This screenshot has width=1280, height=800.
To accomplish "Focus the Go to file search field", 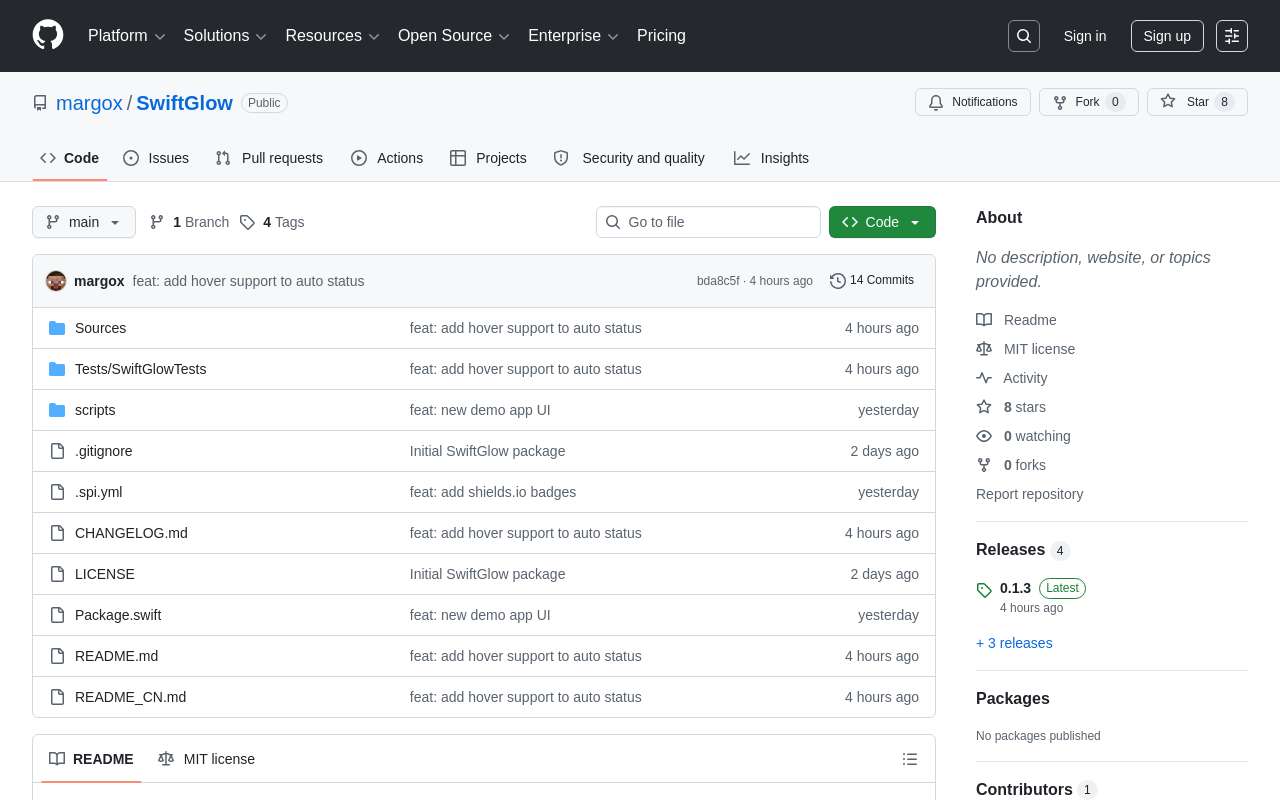I will [x=708, y=222].
